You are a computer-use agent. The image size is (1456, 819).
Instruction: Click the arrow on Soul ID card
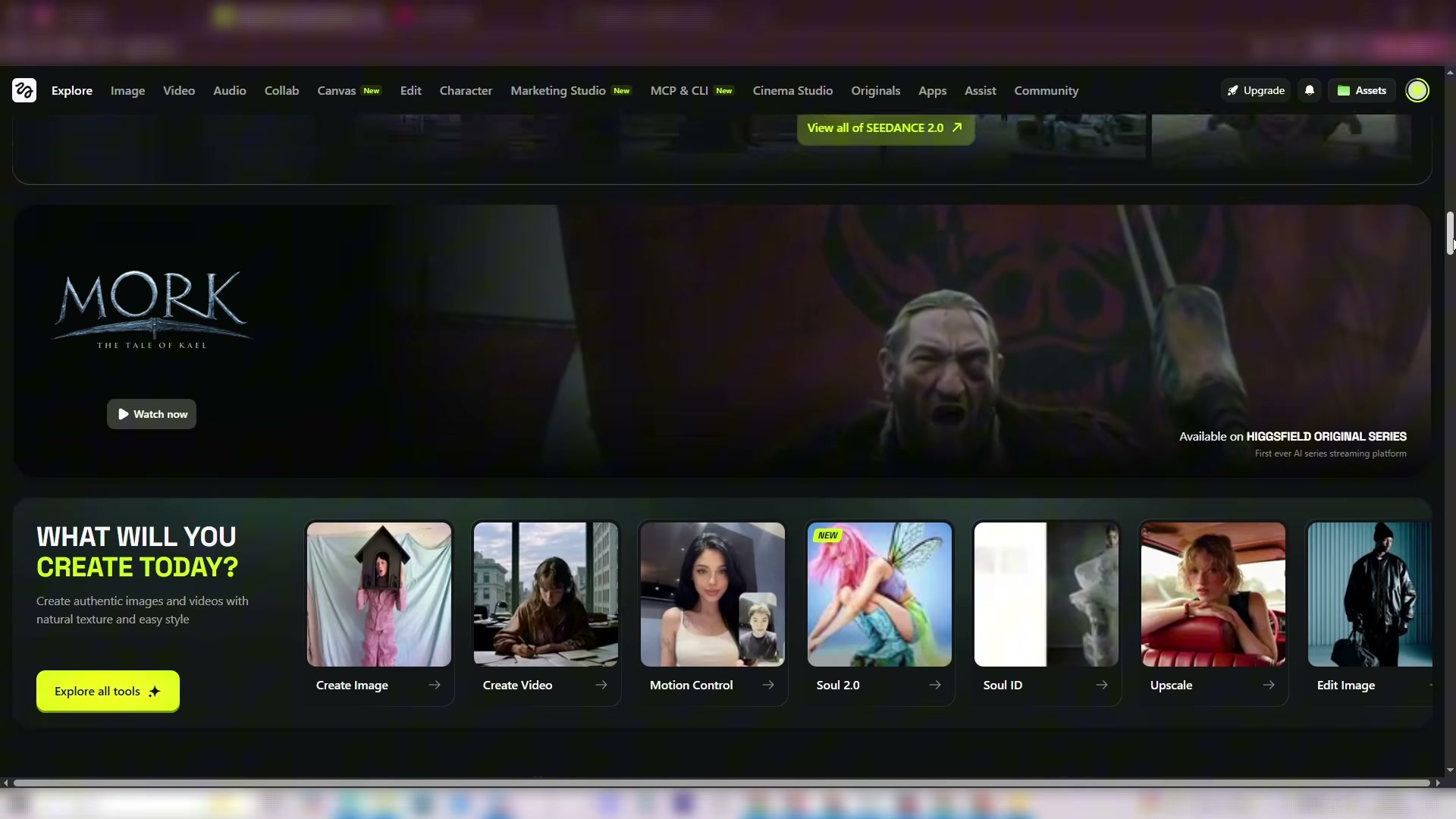coord(1102,685)
